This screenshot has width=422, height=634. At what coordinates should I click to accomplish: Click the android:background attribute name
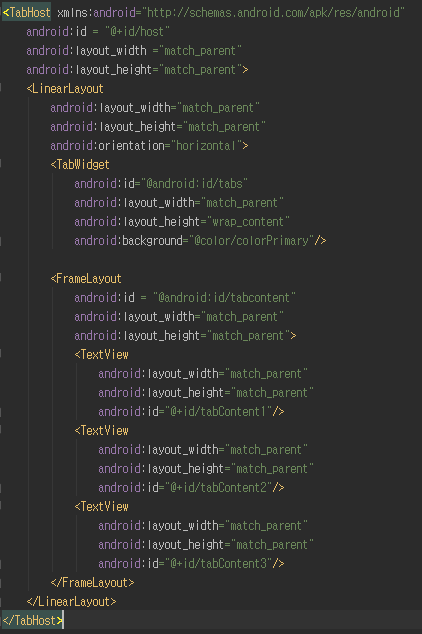tap(129, 241)
